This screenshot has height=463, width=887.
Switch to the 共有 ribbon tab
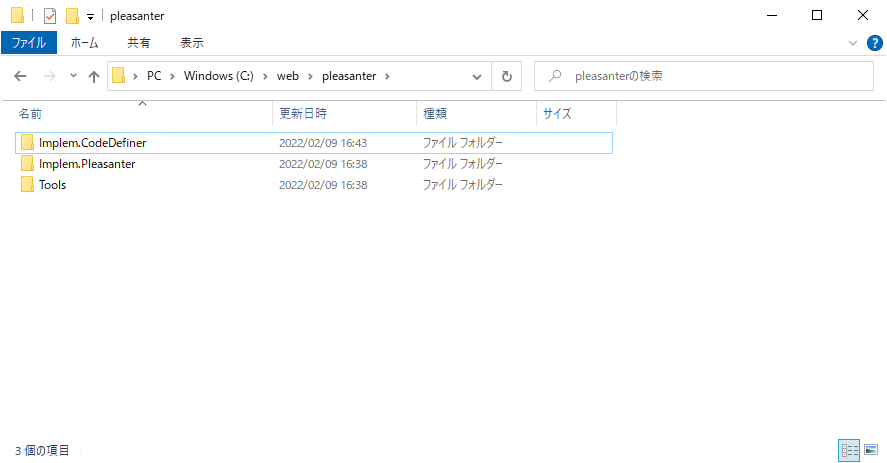coord(139,42)
